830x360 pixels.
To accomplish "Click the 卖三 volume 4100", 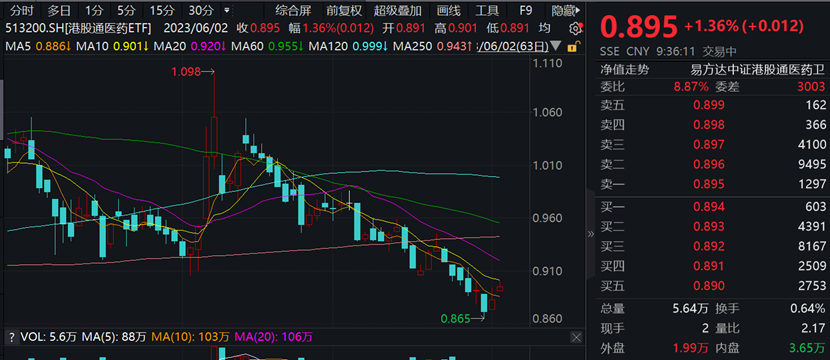I will click(812, 145).
